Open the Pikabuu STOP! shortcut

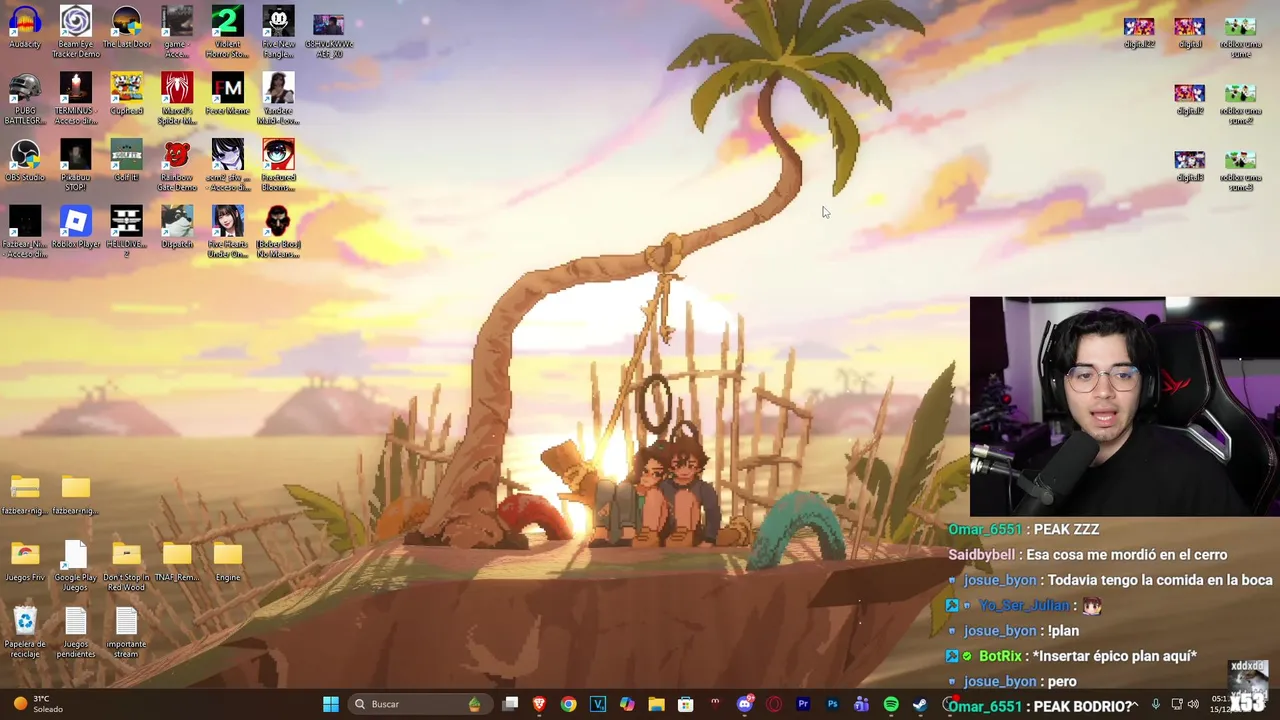(76, 166)
